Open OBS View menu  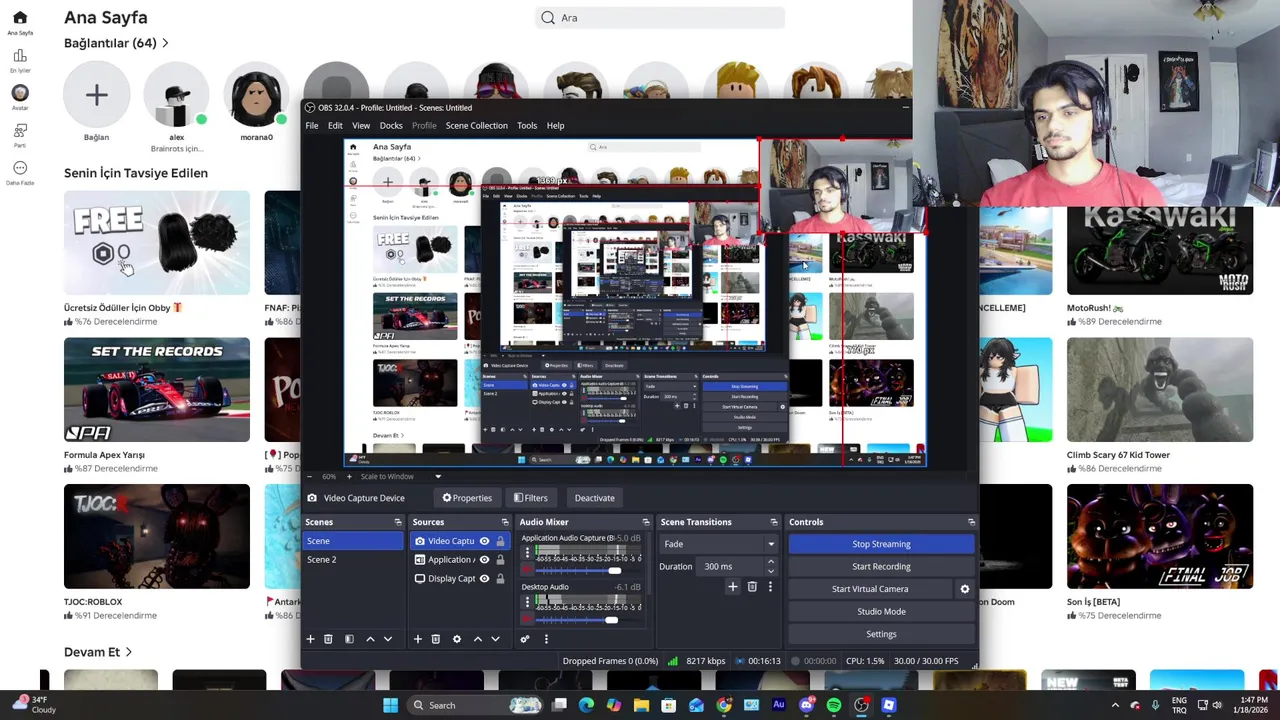[361, 126]
